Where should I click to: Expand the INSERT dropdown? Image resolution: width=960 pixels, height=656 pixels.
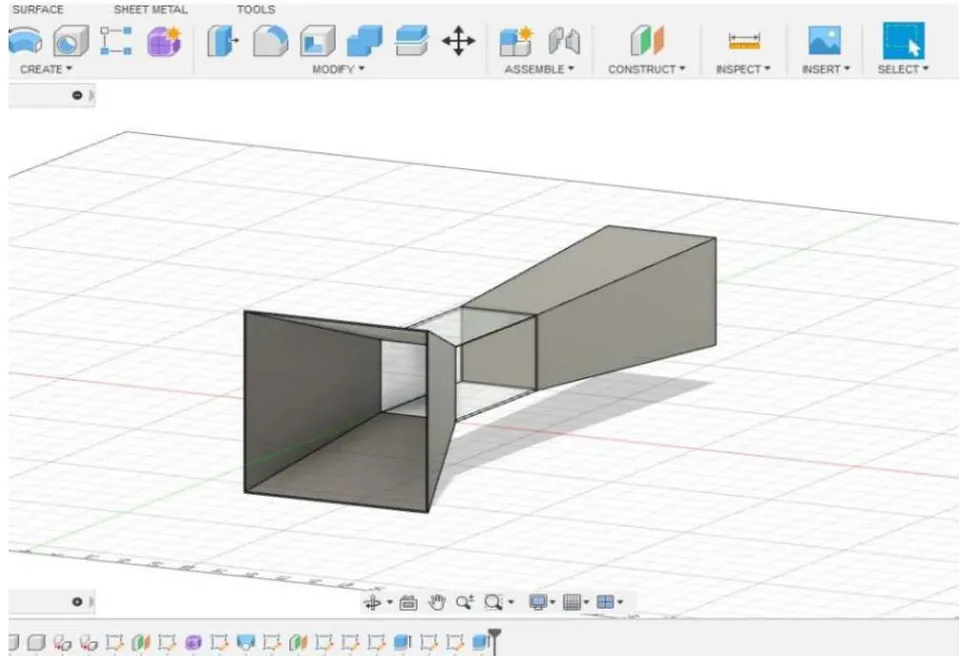click(x=826, y=69)
